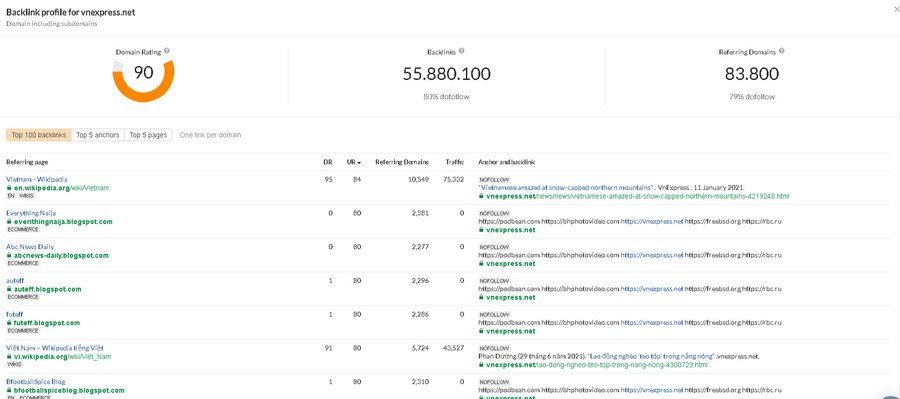900x399 pixels.
Task: Open 'Vietnamese amazed at snow-capped northern mountains' anchor
Action: coord(566,188)
